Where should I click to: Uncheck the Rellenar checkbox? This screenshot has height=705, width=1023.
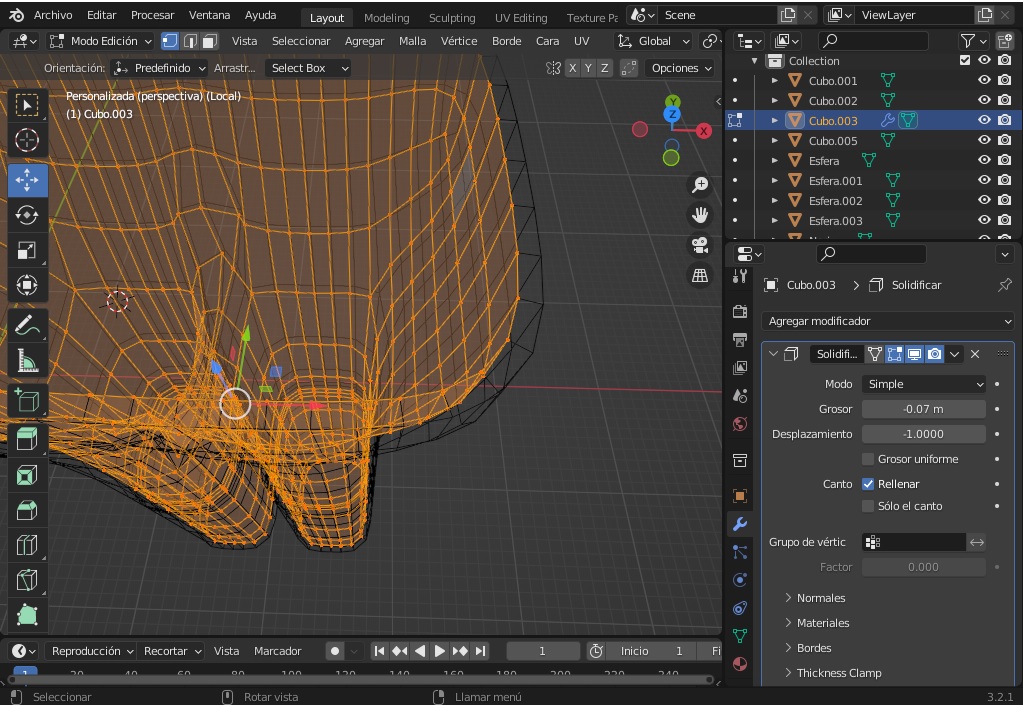click(868, 484)
